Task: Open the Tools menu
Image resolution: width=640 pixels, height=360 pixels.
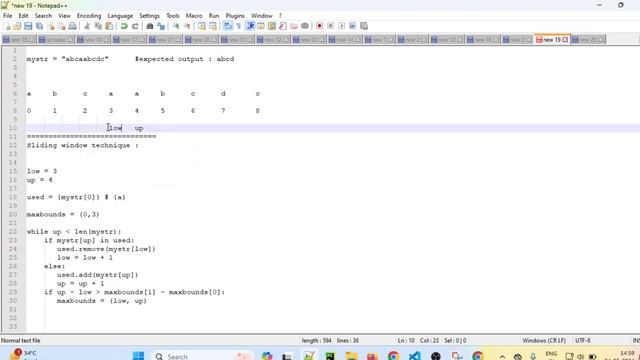Action: 173,16
